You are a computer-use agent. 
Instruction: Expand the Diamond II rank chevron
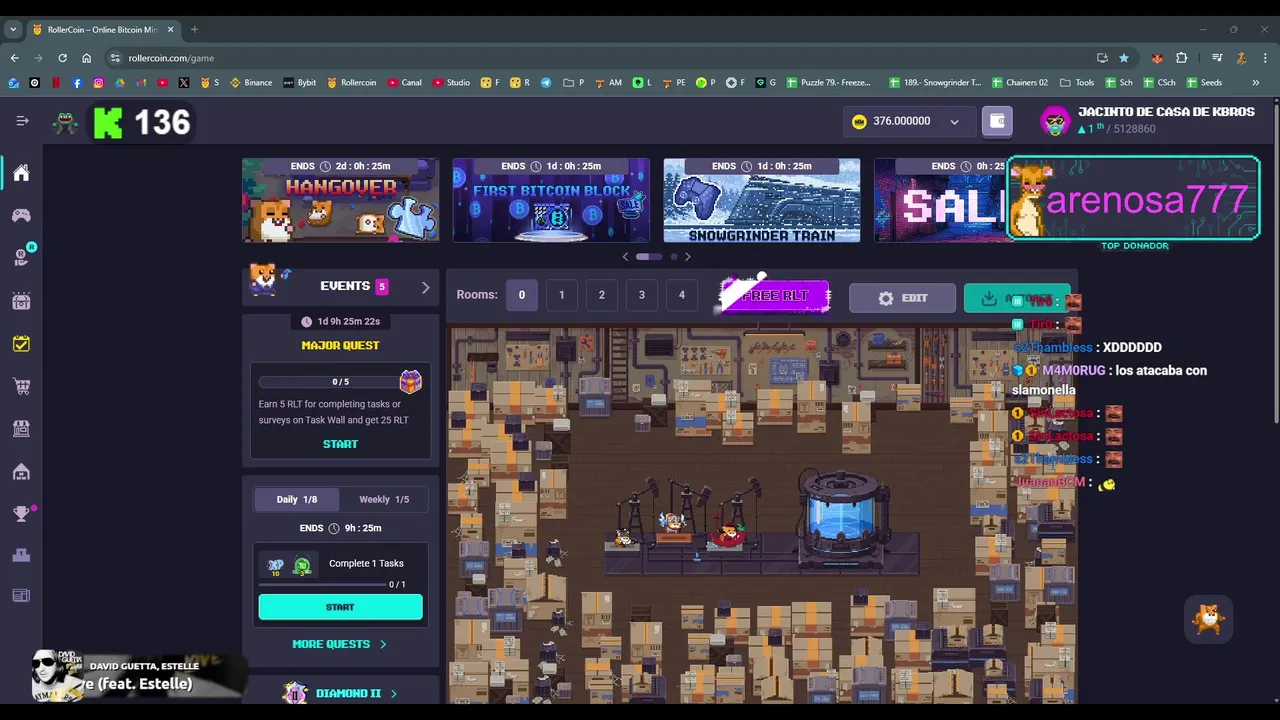(x=393, y=693)
